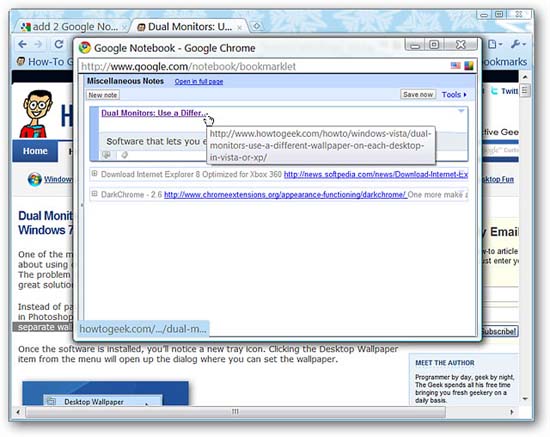Expand the DarkChrome note entry
The image size is (550, 437).
tap(94, 194)
